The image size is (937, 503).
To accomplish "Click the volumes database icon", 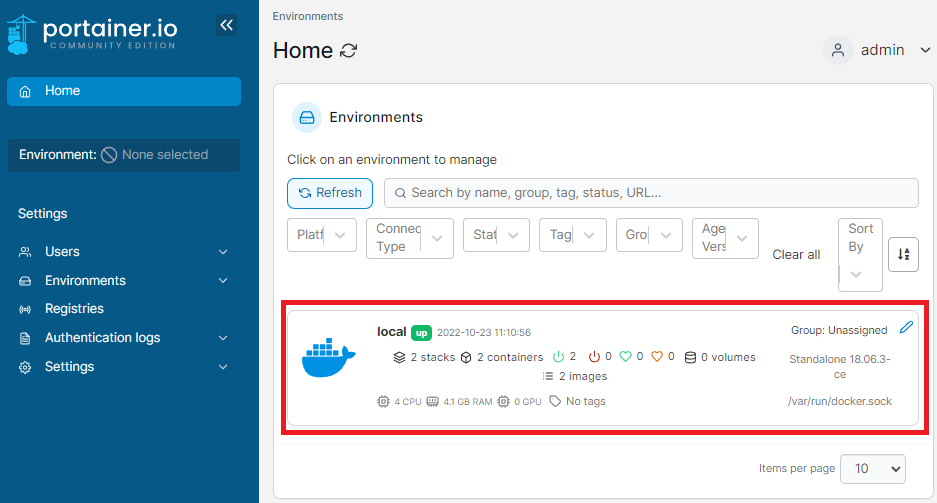I will click(x=690, y=357).
